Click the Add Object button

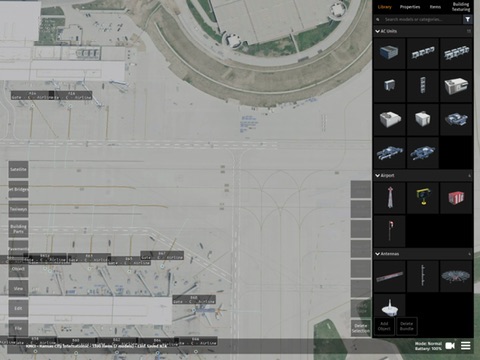click(384, 326)
